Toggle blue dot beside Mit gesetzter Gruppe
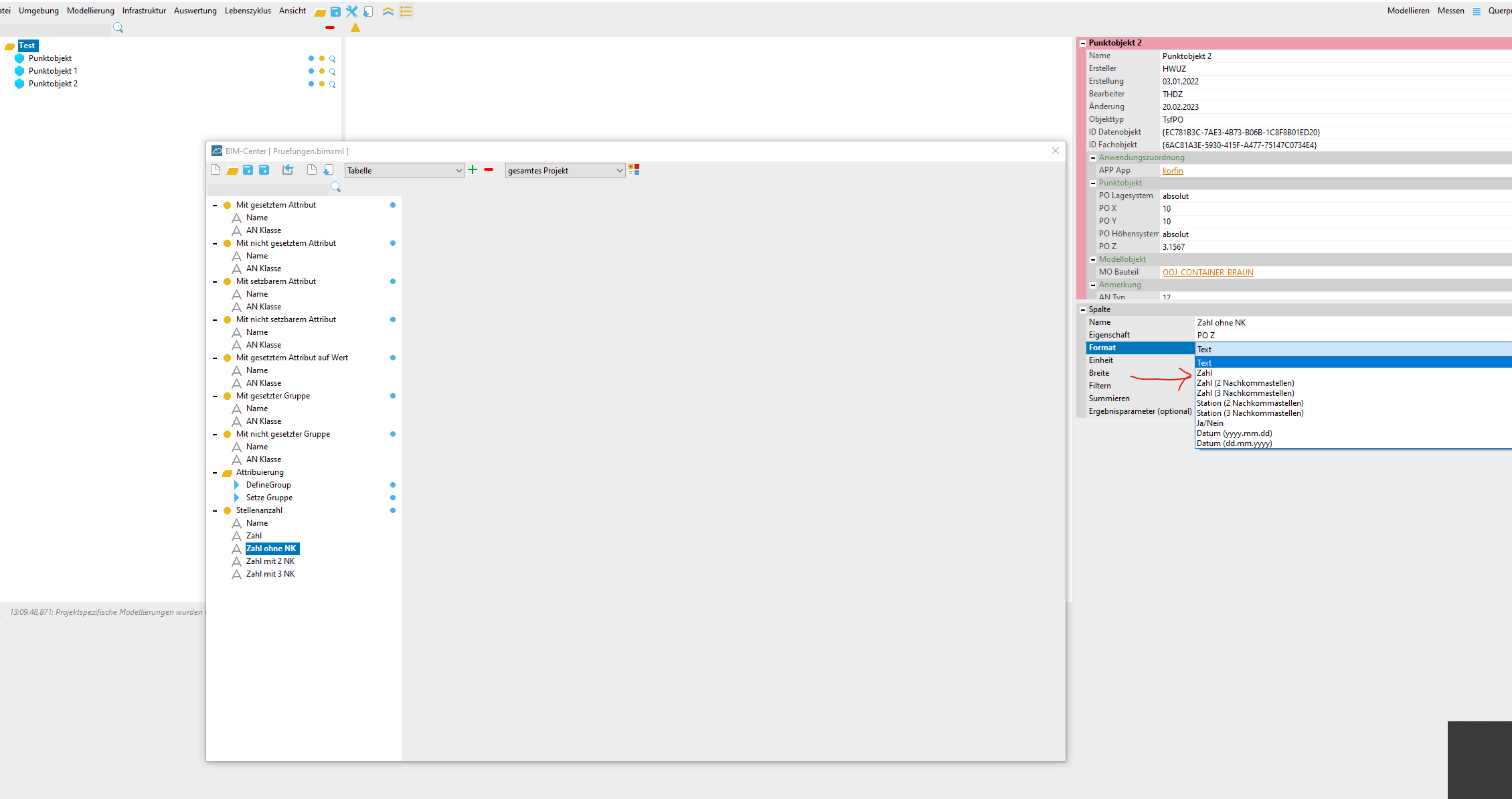This screenshot has width=1512, height=799. click(x=393, y=396)
